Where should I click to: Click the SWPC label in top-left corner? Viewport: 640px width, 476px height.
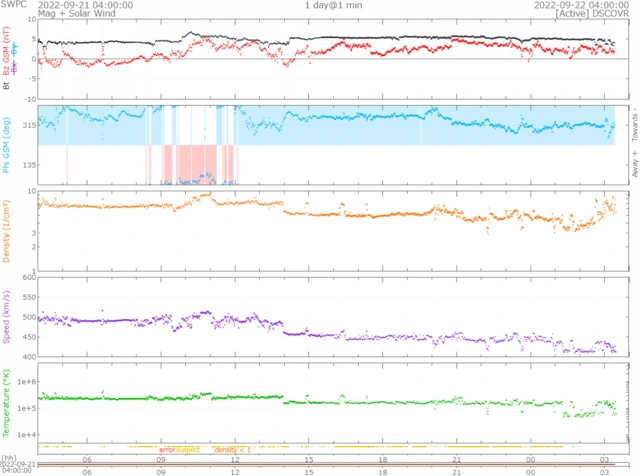(14, 5)
